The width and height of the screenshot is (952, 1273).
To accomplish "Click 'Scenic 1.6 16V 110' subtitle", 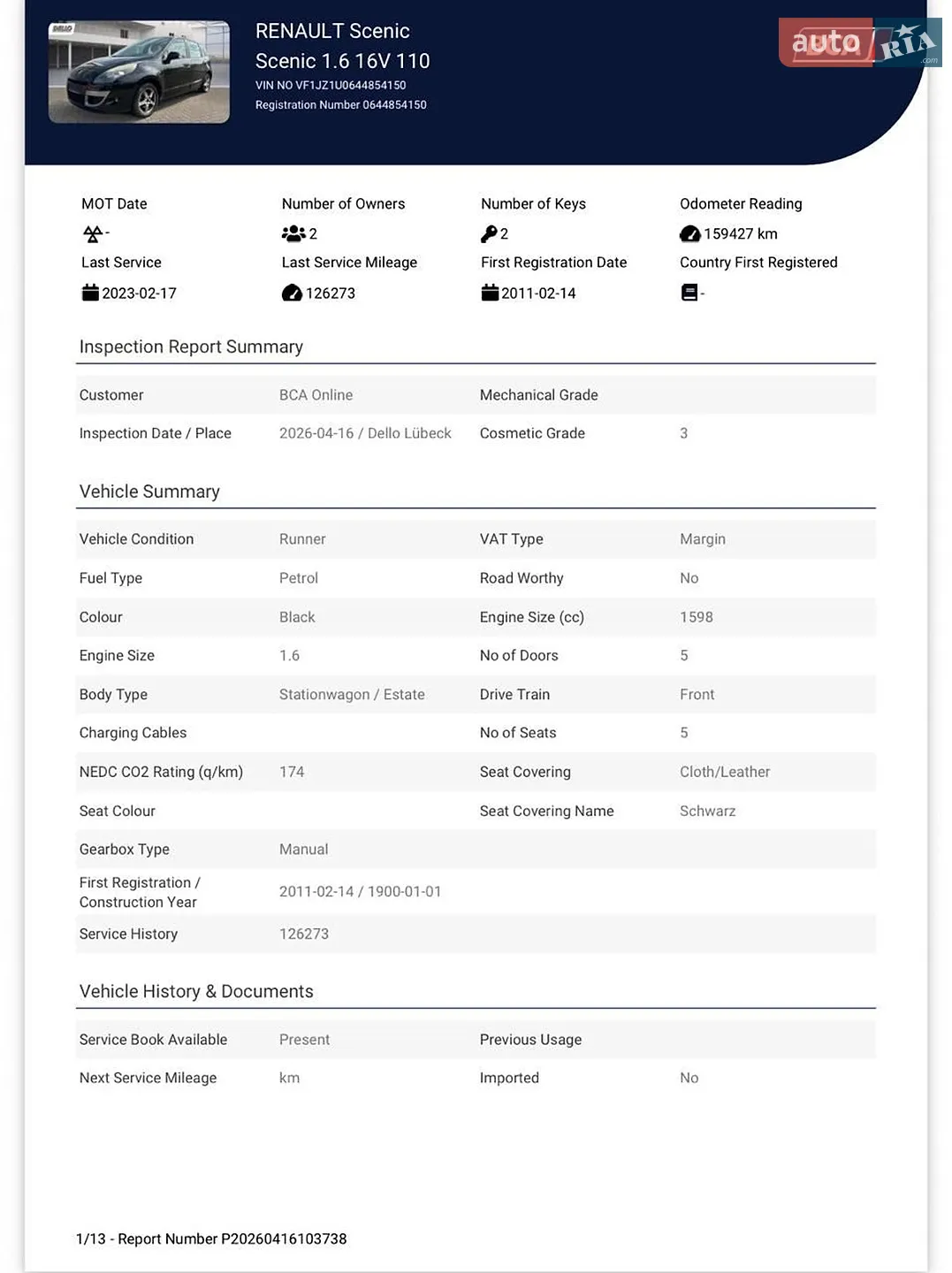I will 343,61.
